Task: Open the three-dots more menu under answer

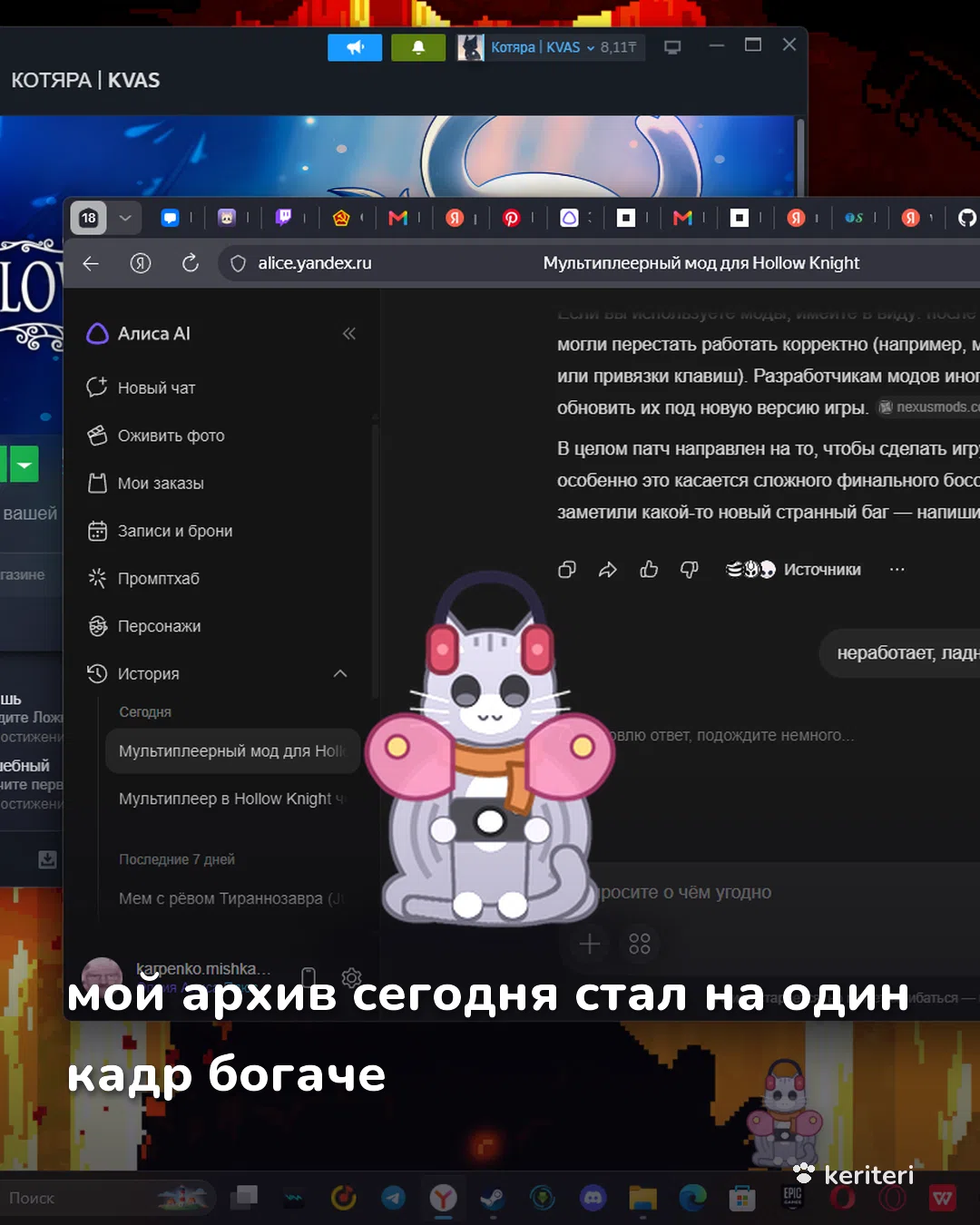Action: (897, 569)
